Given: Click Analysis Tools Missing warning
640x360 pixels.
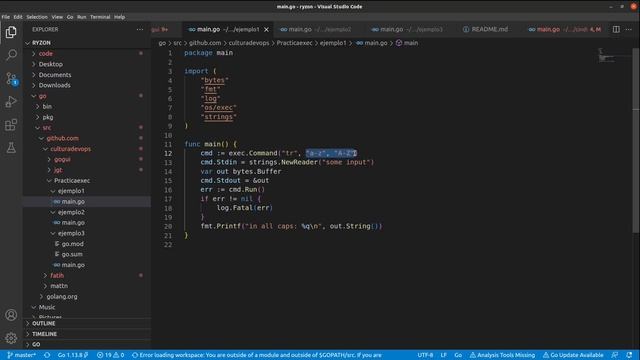Looking at the screenshot, I should click(x=502, y=355).
